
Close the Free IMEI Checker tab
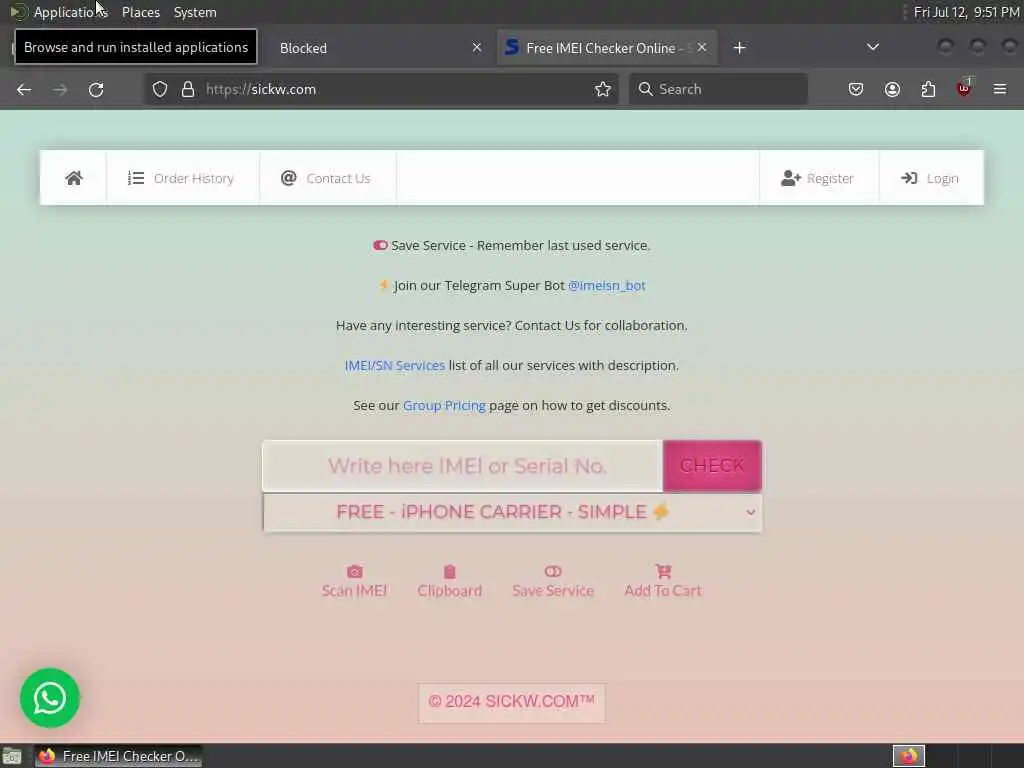[x=701, y=48]
